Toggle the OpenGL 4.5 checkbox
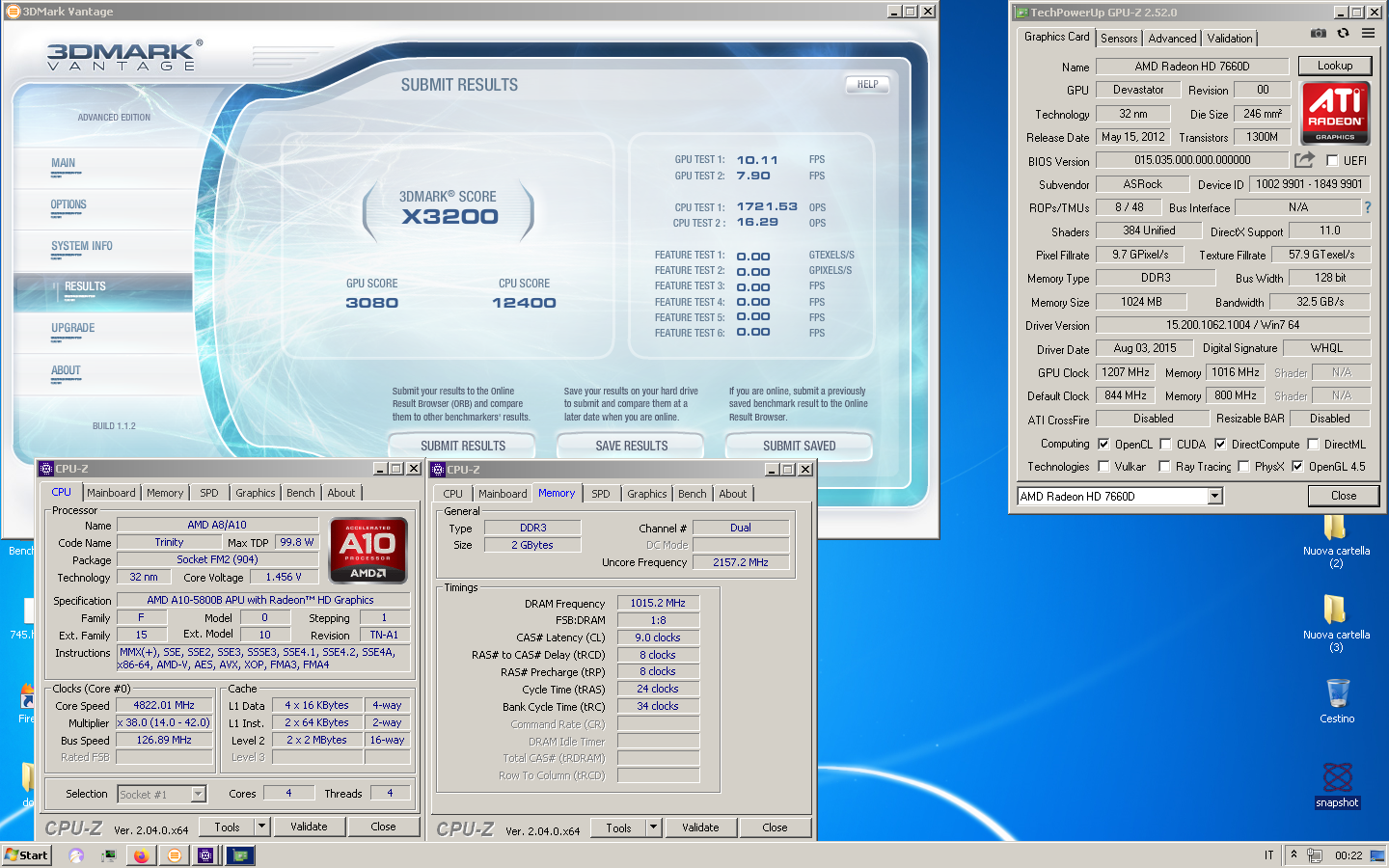 coord(1297,467)
